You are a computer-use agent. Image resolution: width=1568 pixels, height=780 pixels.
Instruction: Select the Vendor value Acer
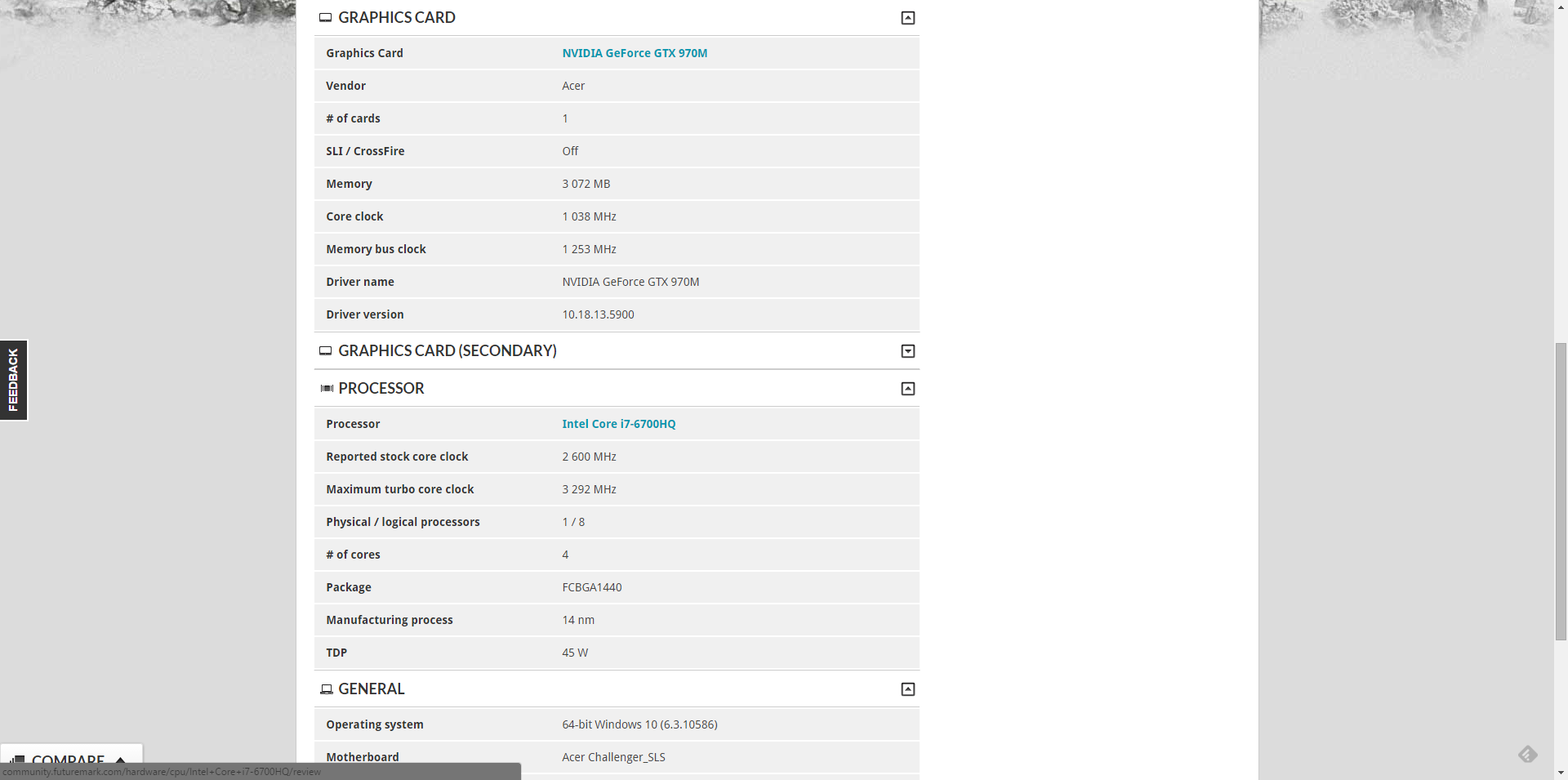click(x=573, y=86)
